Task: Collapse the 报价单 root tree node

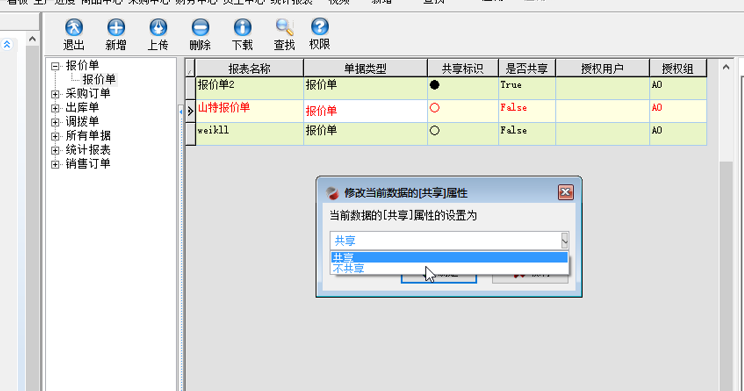Action: point(55,66)
